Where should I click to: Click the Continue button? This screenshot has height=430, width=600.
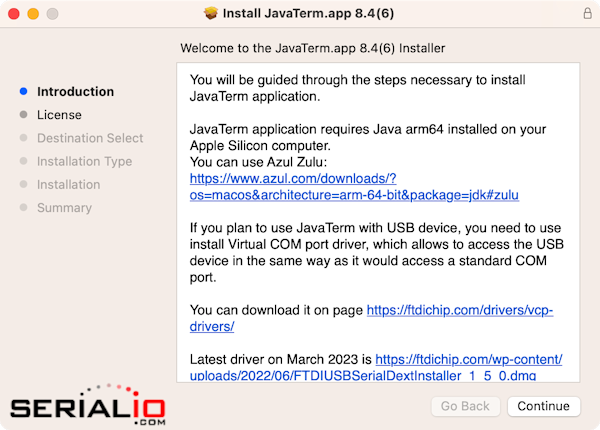coord(543,406)
